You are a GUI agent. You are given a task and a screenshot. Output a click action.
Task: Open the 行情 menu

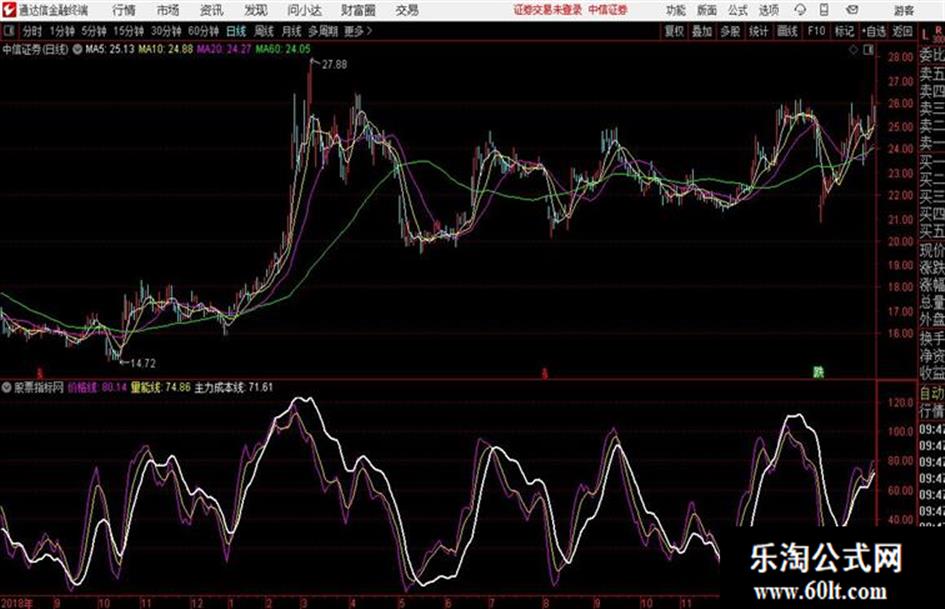point(124,10)
